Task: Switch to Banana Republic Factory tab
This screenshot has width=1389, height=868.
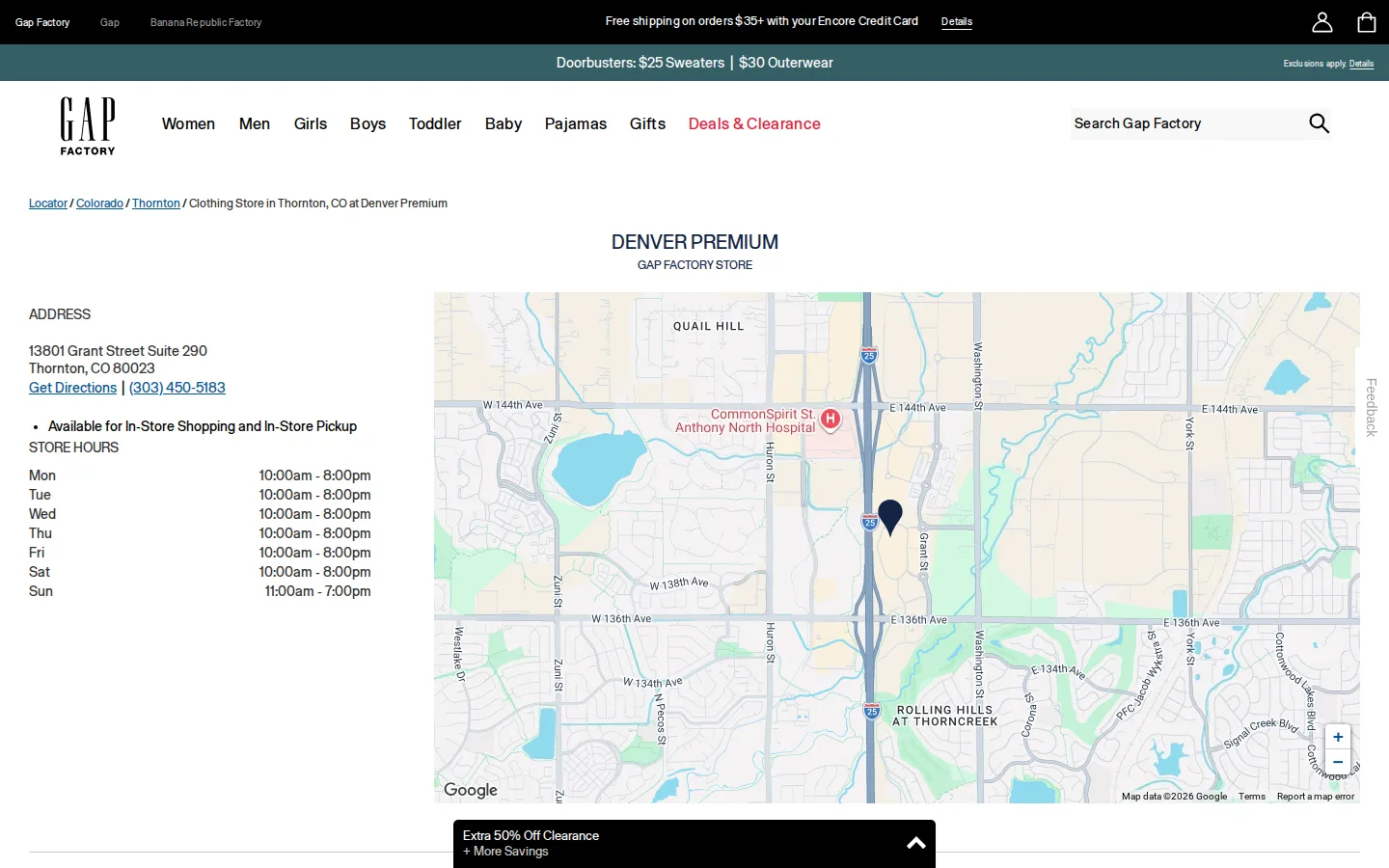Action: pos(205,22)
